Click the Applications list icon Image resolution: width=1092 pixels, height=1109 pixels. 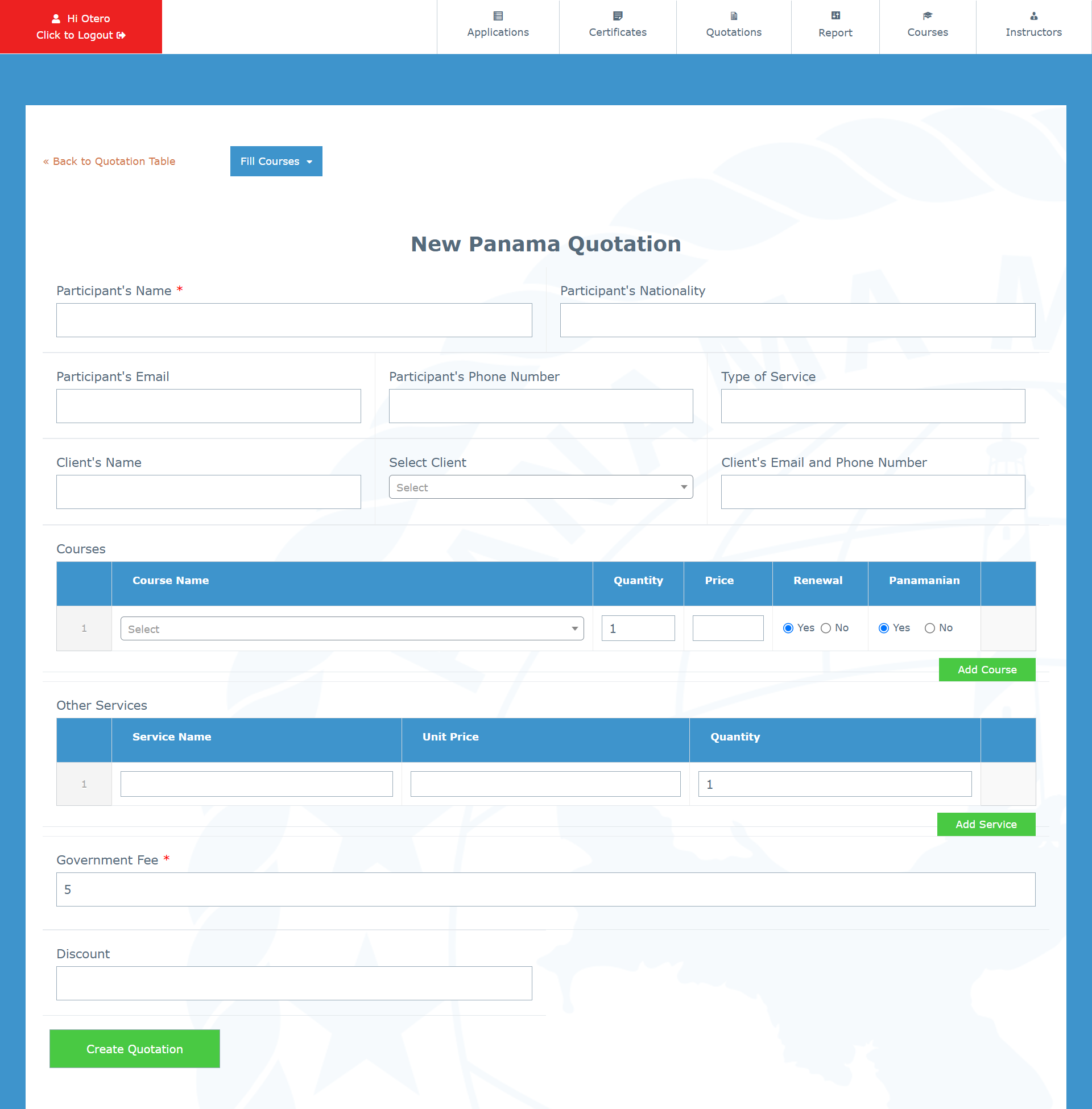coord(498,16)
